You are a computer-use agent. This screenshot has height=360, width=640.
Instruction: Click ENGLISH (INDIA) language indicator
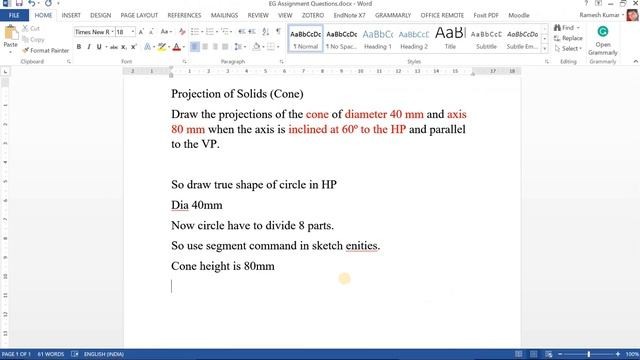[x=104, y=354]
